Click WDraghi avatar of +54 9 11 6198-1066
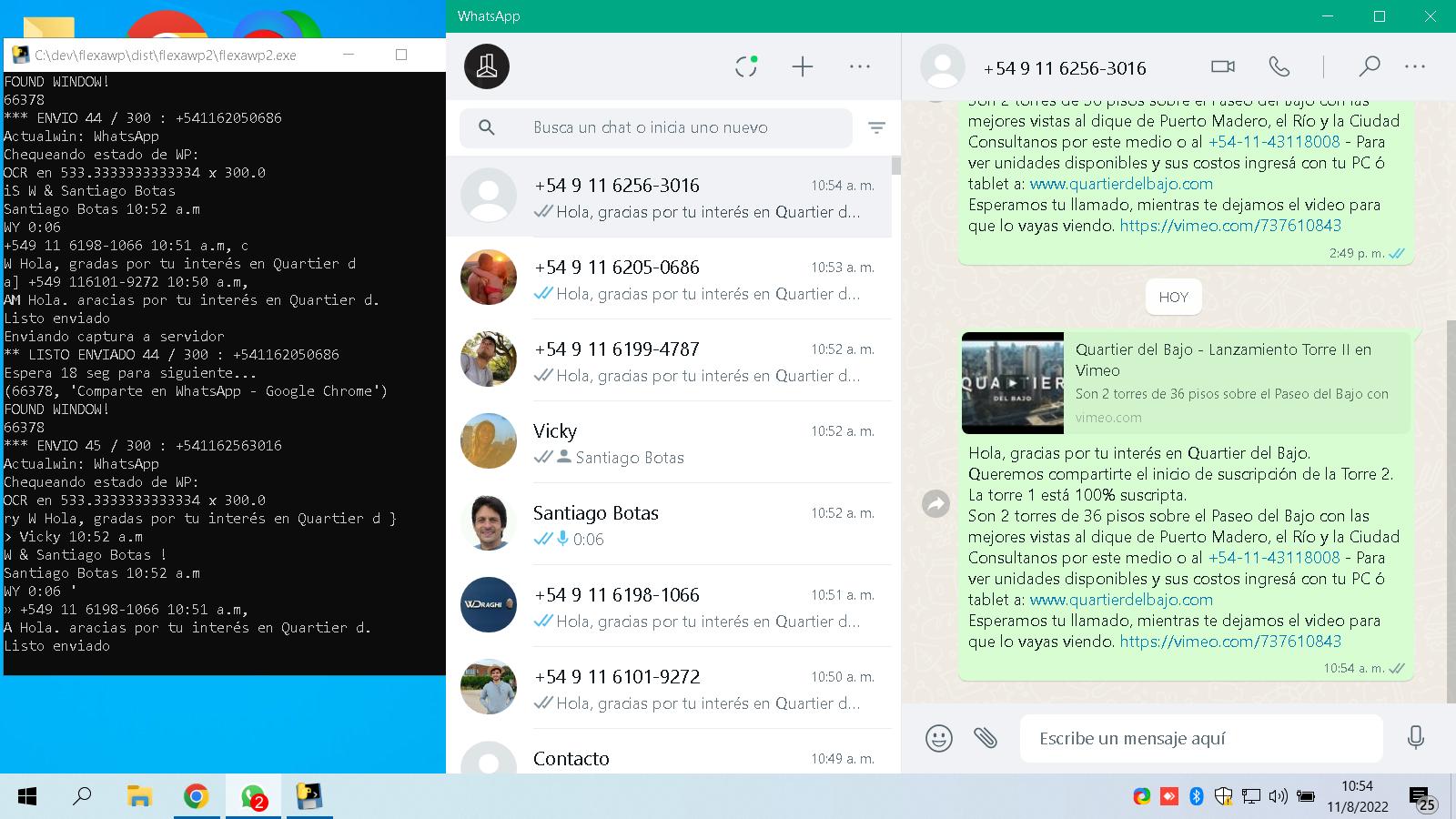Image resolution: width=1456 pixels, height=819 pixels. click(489, 605)
